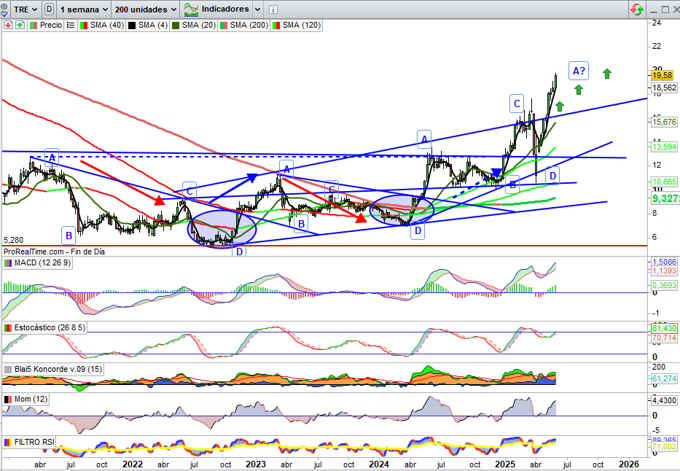Click the SMA (200) color swatch

click(223, 26)
